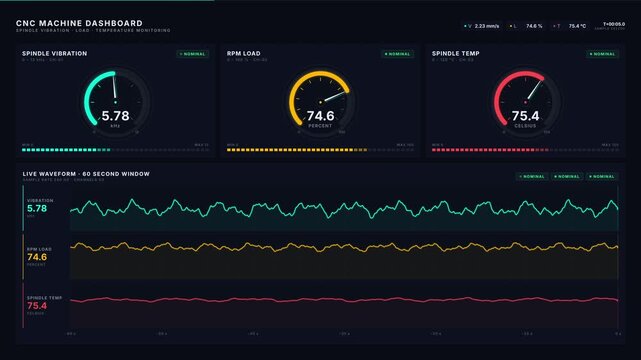The height and width of the screenshot is (360, 641).
Task: Click the LIVE WAVEFORM 60 SECOND WINDOW heading
Action: click(x=86, y=174)
